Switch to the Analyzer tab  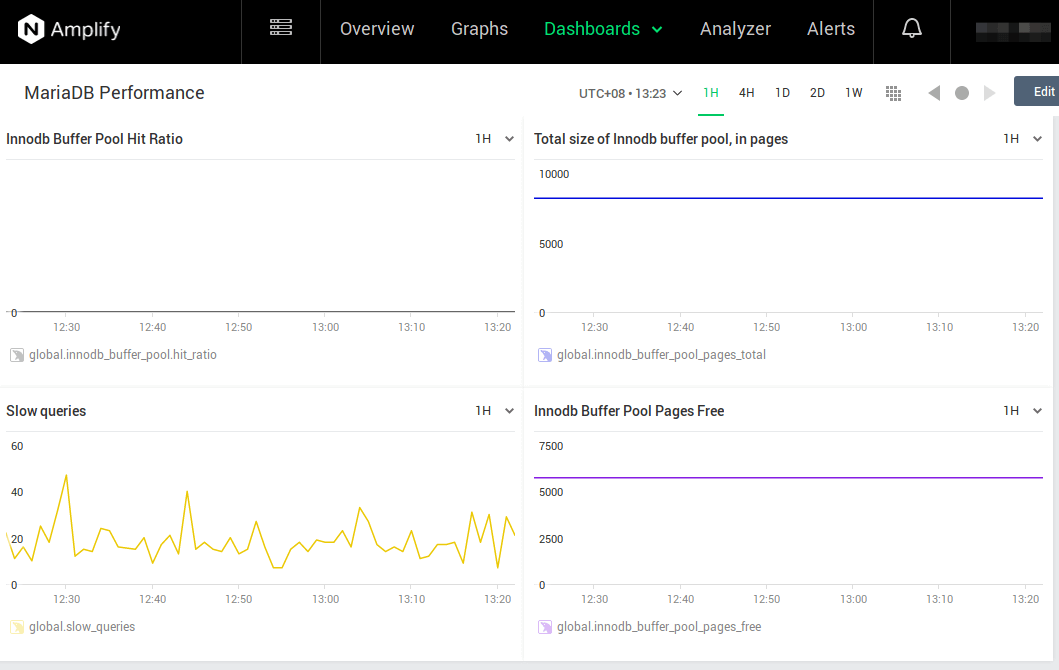(735, 29)
